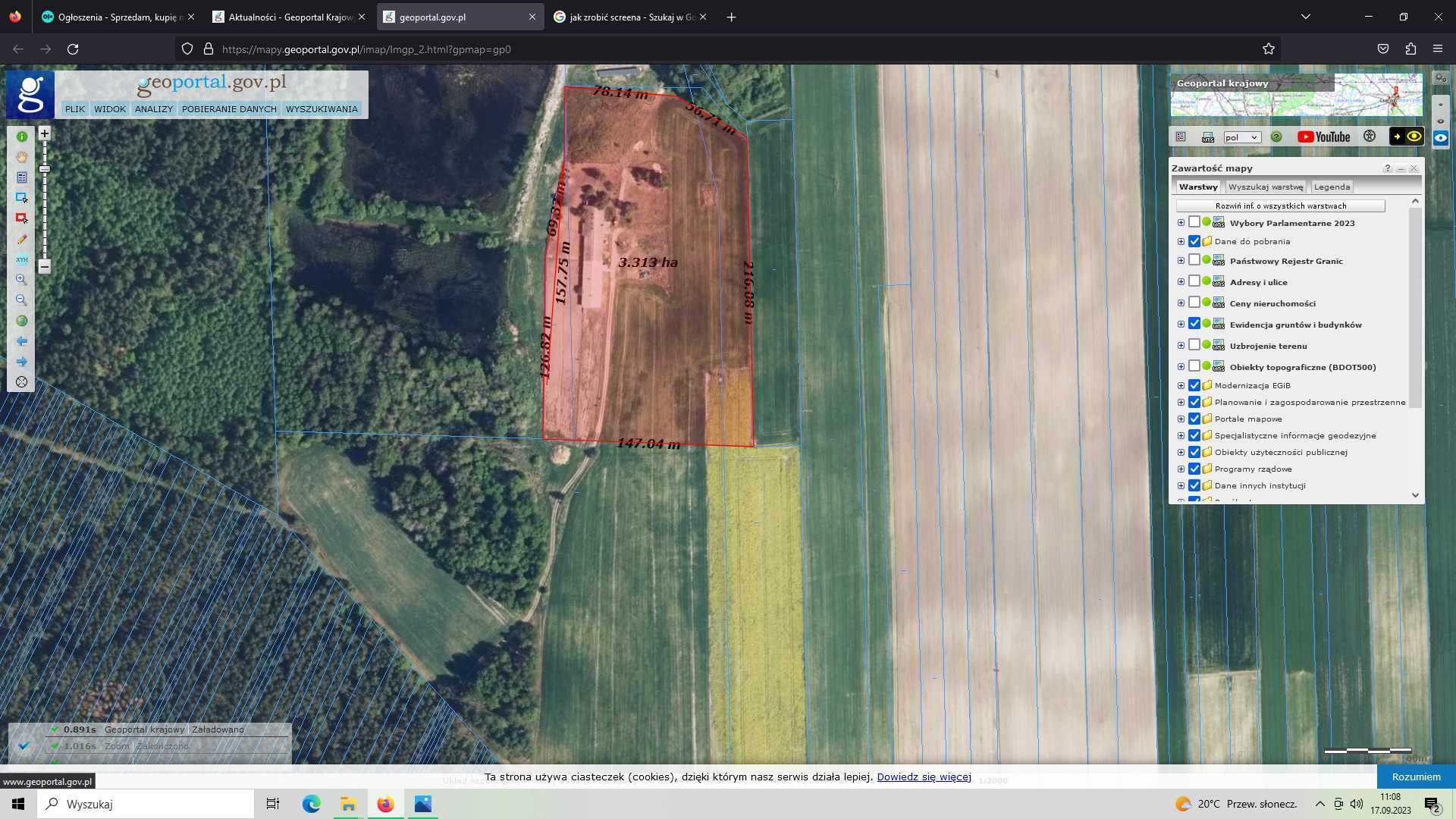Open the Dowiedz się więcej link
This screenshot has width=1456, height=819.
click(x=924, y=777)
